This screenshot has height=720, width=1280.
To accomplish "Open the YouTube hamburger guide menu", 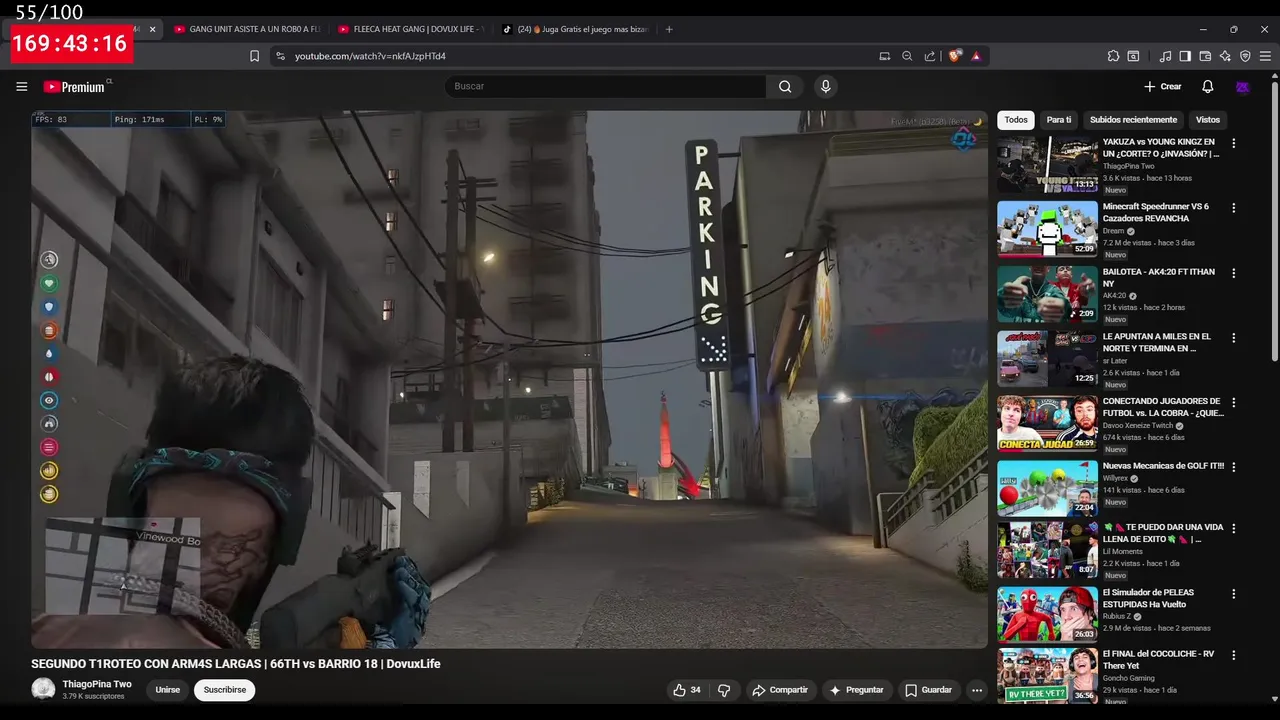I will pos(21,87).
